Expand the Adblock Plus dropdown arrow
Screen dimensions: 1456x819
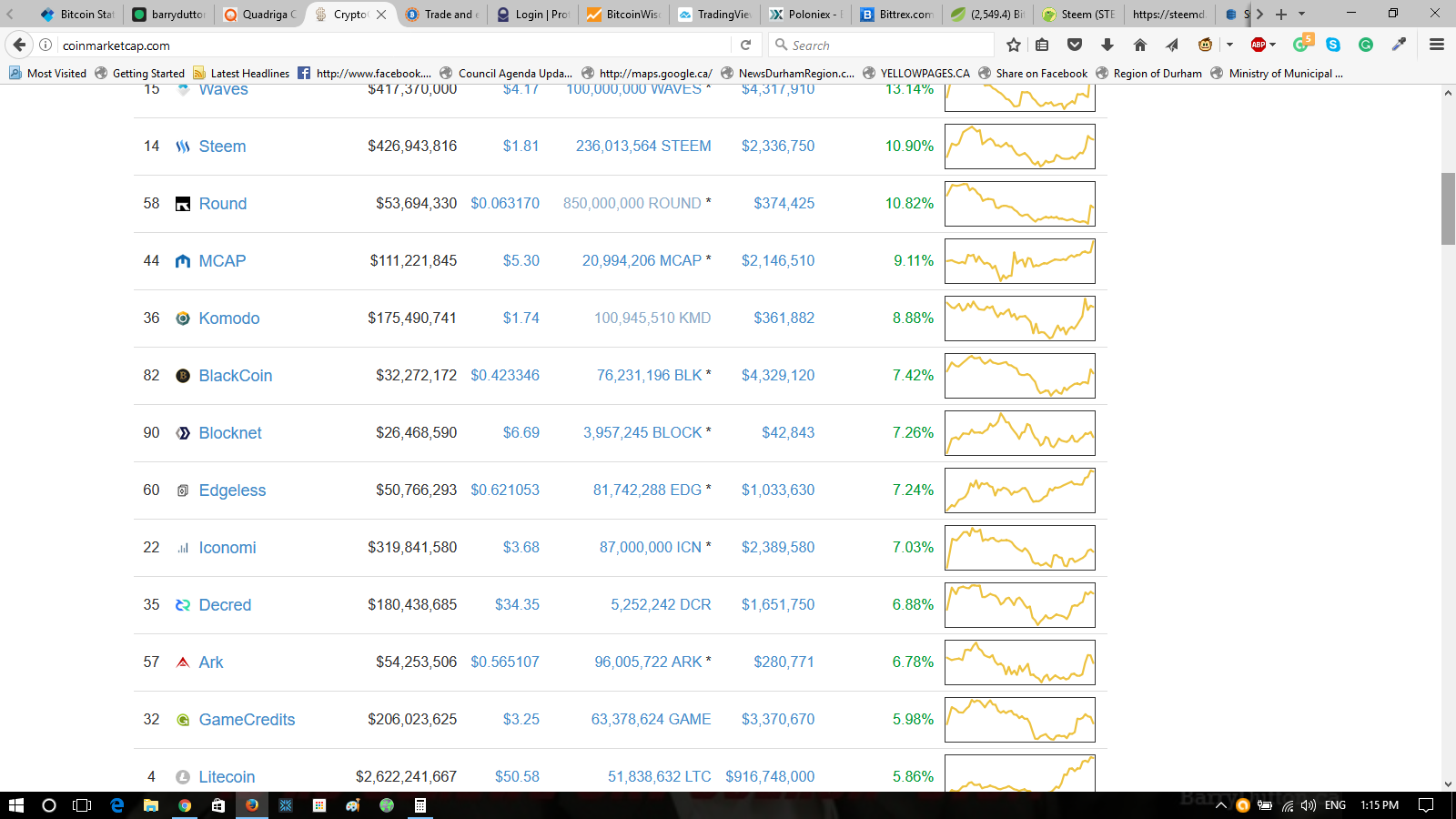point(1273,45)
